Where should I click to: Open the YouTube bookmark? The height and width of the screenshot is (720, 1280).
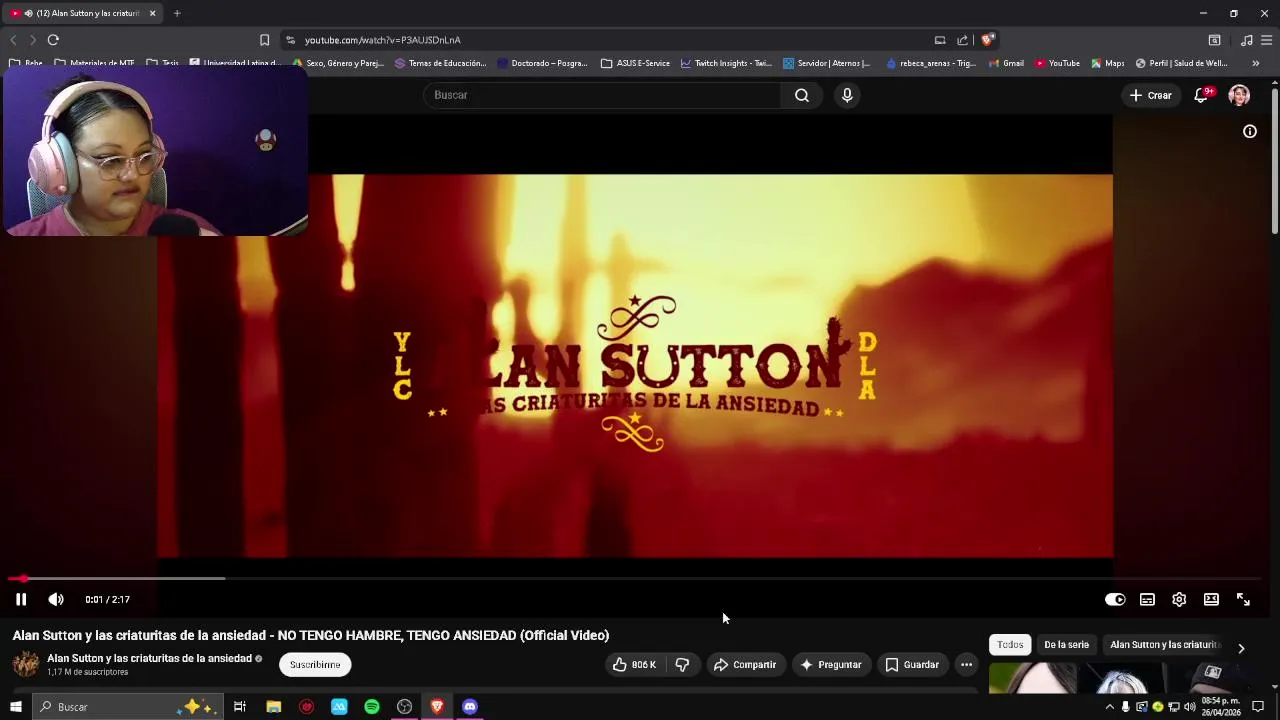(x=1057, y=63)
